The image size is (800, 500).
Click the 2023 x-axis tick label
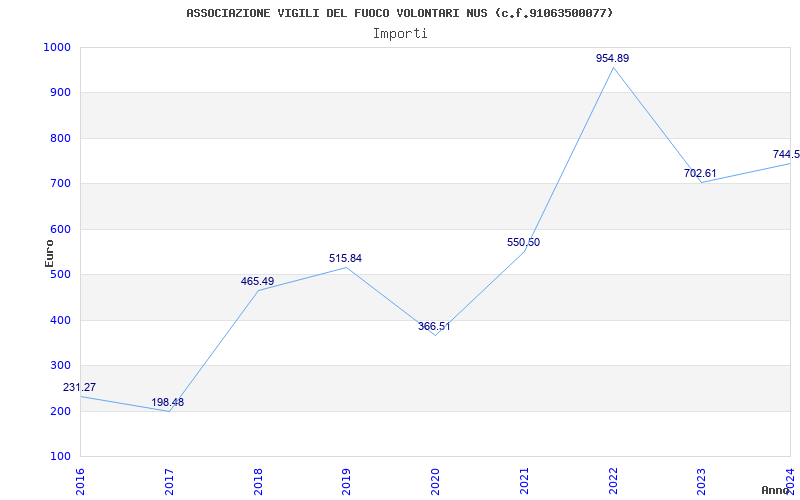[702, 481]
